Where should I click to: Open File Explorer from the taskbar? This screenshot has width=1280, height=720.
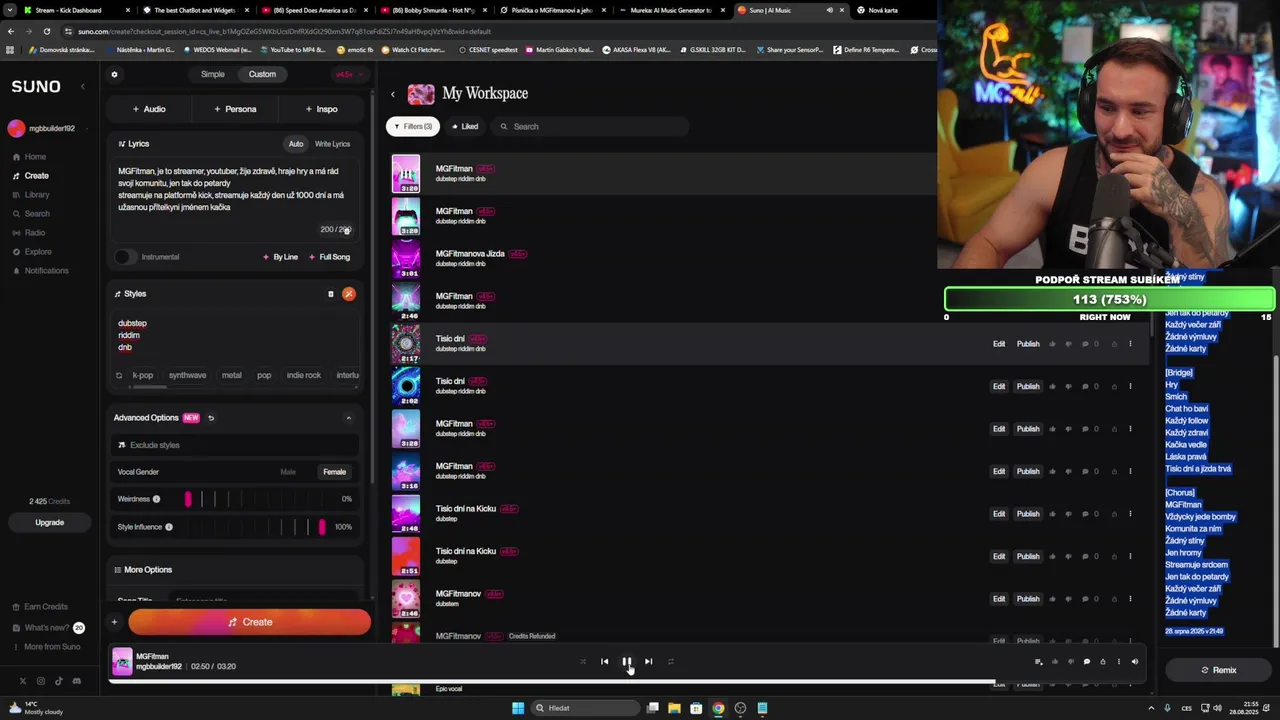pos(674,708)
